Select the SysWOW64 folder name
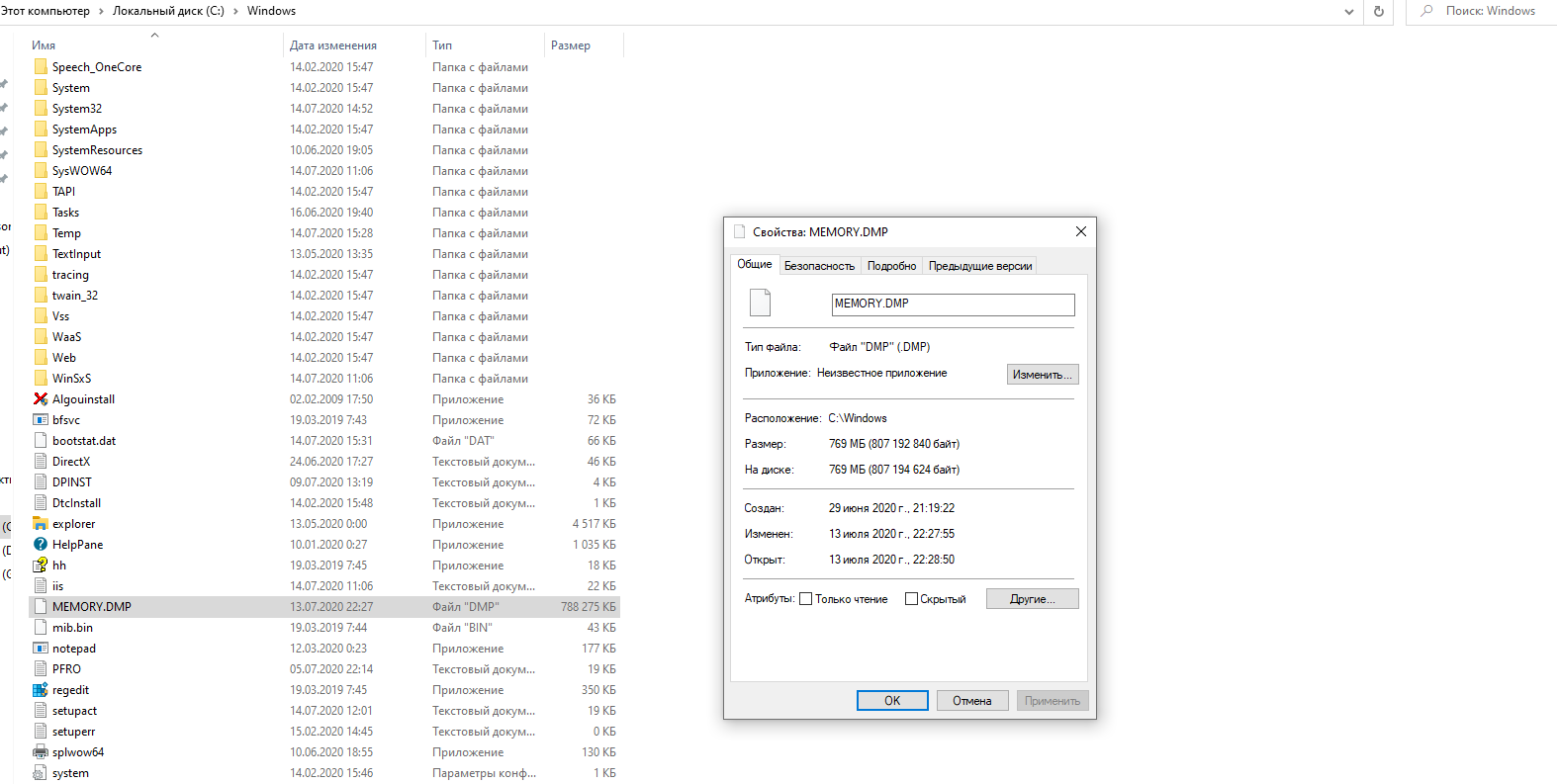The height and width of the screenshot is (784, 1557). (x=82, y=171)
